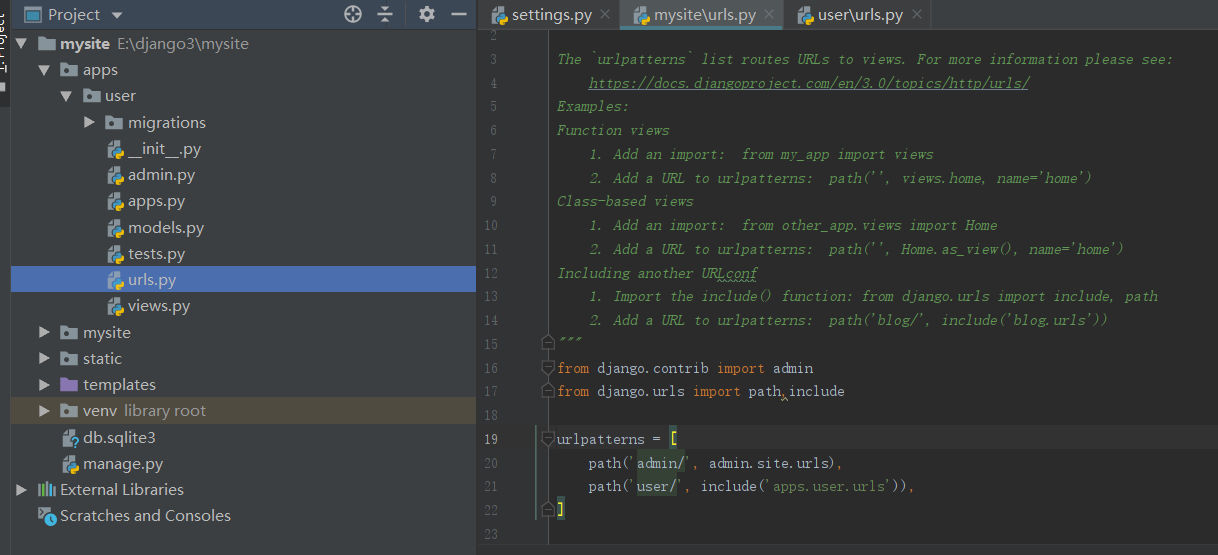Expand the templates folder

[44, 384]
